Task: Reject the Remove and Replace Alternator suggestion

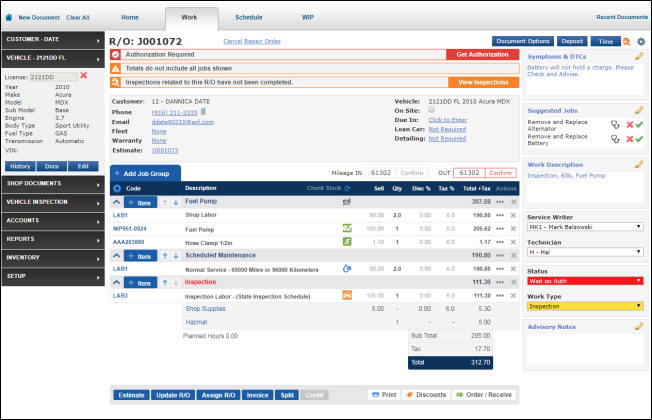Action: (x=630, y=125)
